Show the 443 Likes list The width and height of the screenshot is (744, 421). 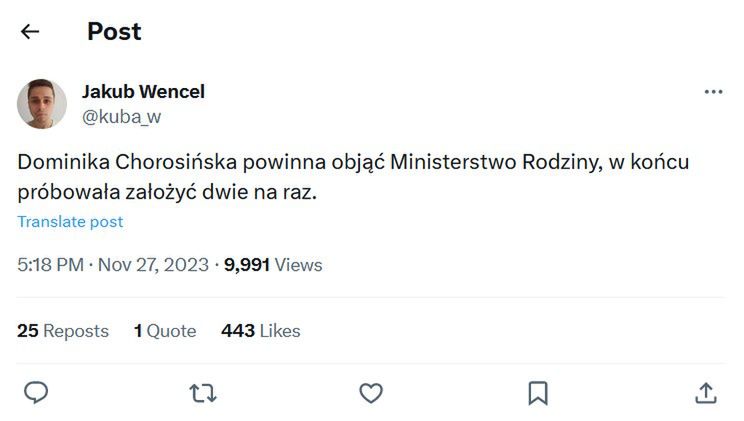261,331
